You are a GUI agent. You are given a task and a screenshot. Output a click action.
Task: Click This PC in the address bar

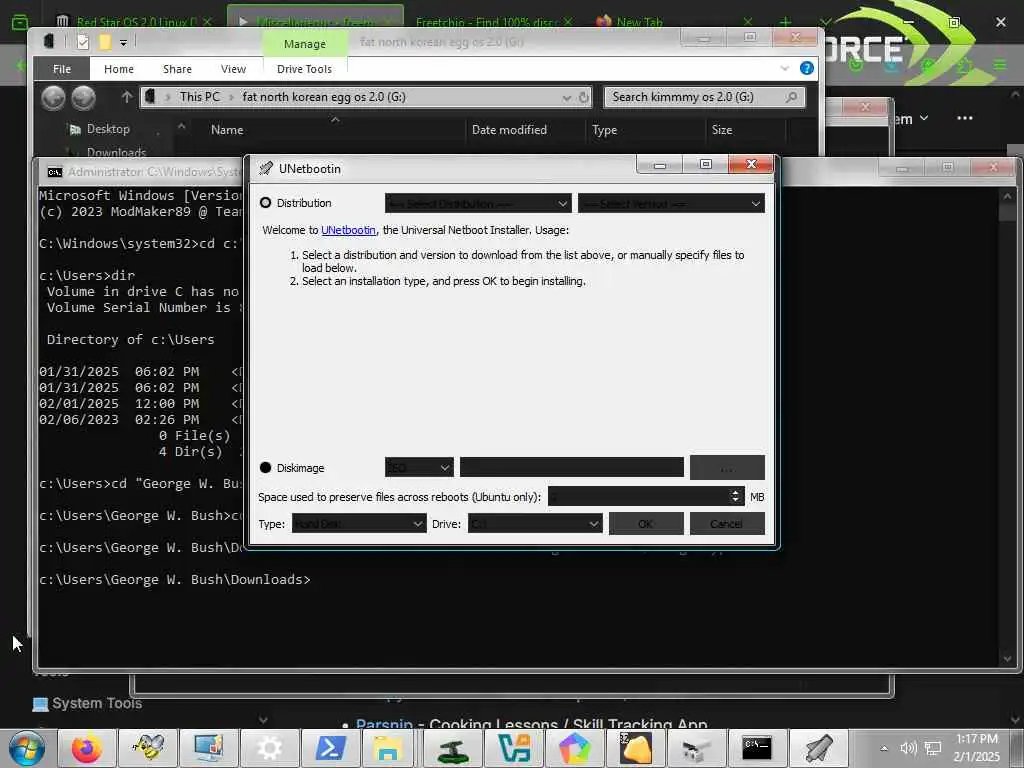[x=199, y=97]
